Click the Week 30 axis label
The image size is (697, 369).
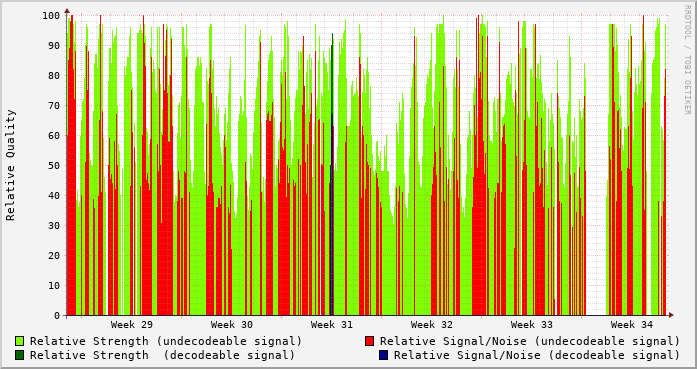[x=232, y=325]
